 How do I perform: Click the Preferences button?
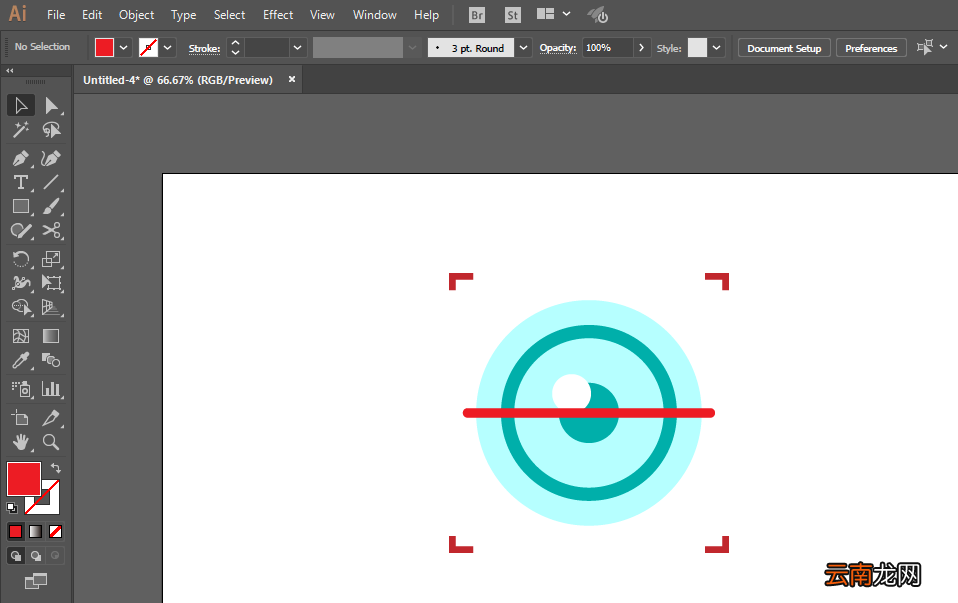click(871, 48)
